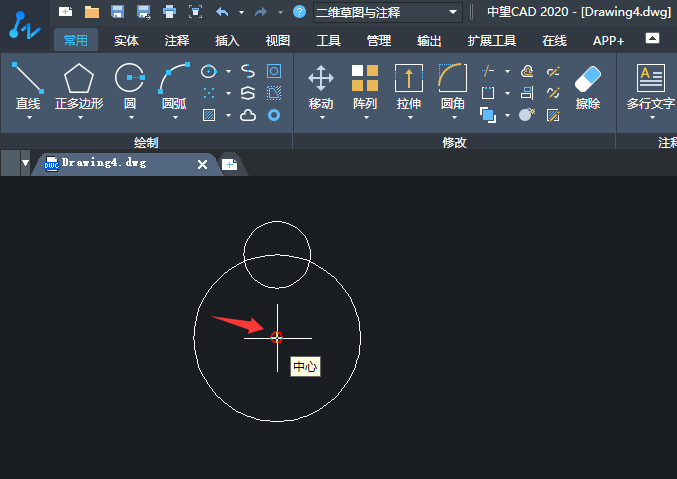The height and width of the screenshot is (479, 677).
Task: Select the ellipse tool icon
Action: [x=209, y=71]
